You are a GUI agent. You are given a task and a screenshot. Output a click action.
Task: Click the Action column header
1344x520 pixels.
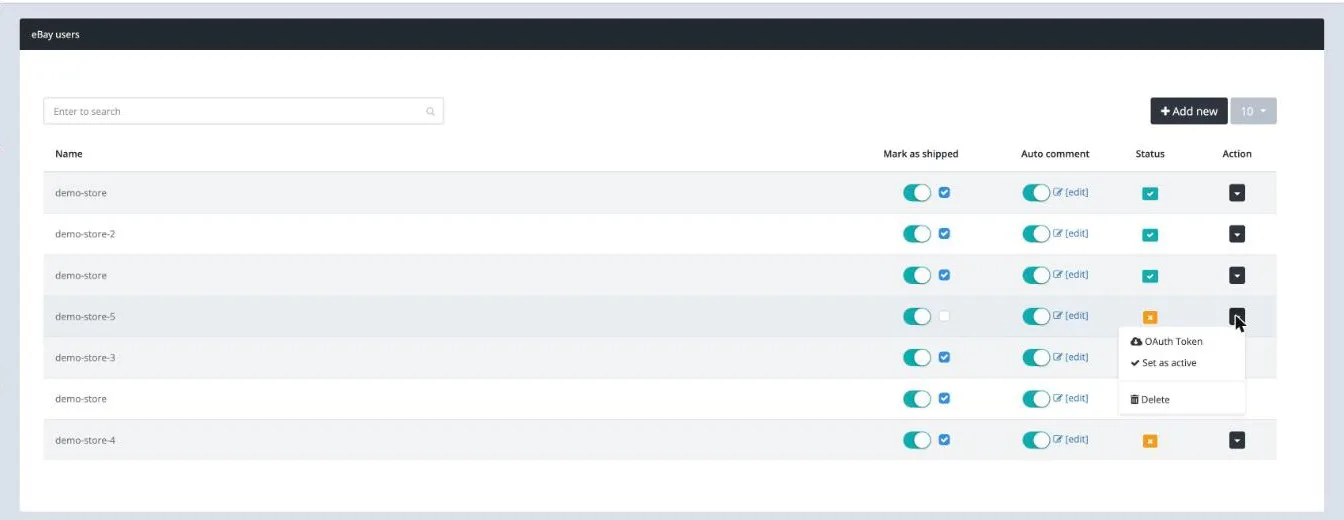click(1237, 154)
